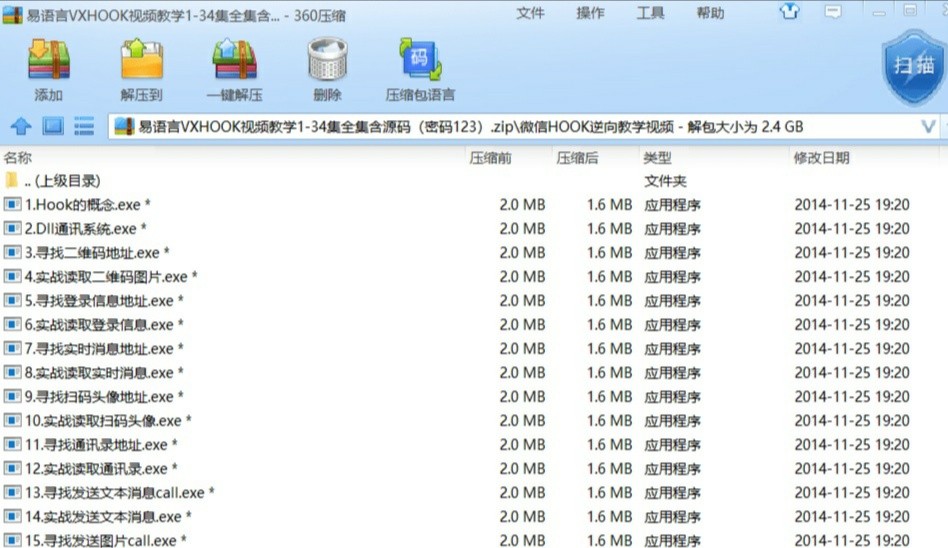Sort by 修改日期 column header
The image size is (948, 548).
coord(822,158)
